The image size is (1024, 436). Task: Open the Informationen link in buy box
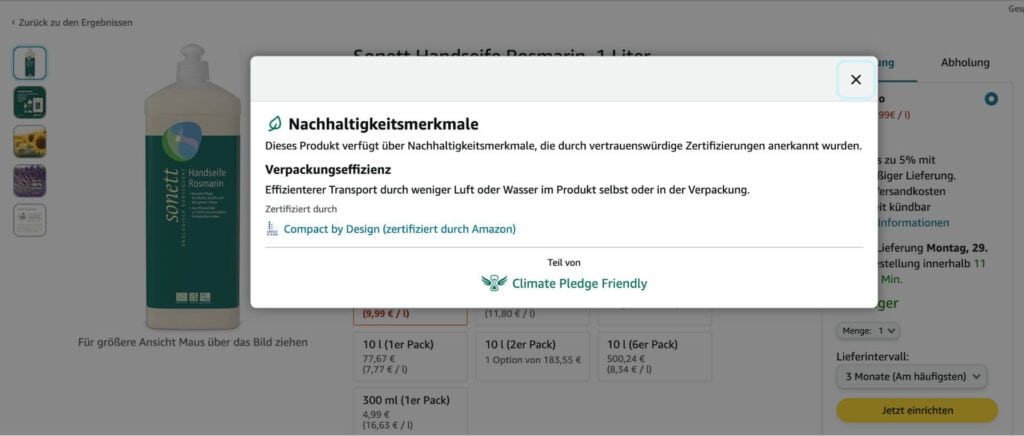click(913, 223)
